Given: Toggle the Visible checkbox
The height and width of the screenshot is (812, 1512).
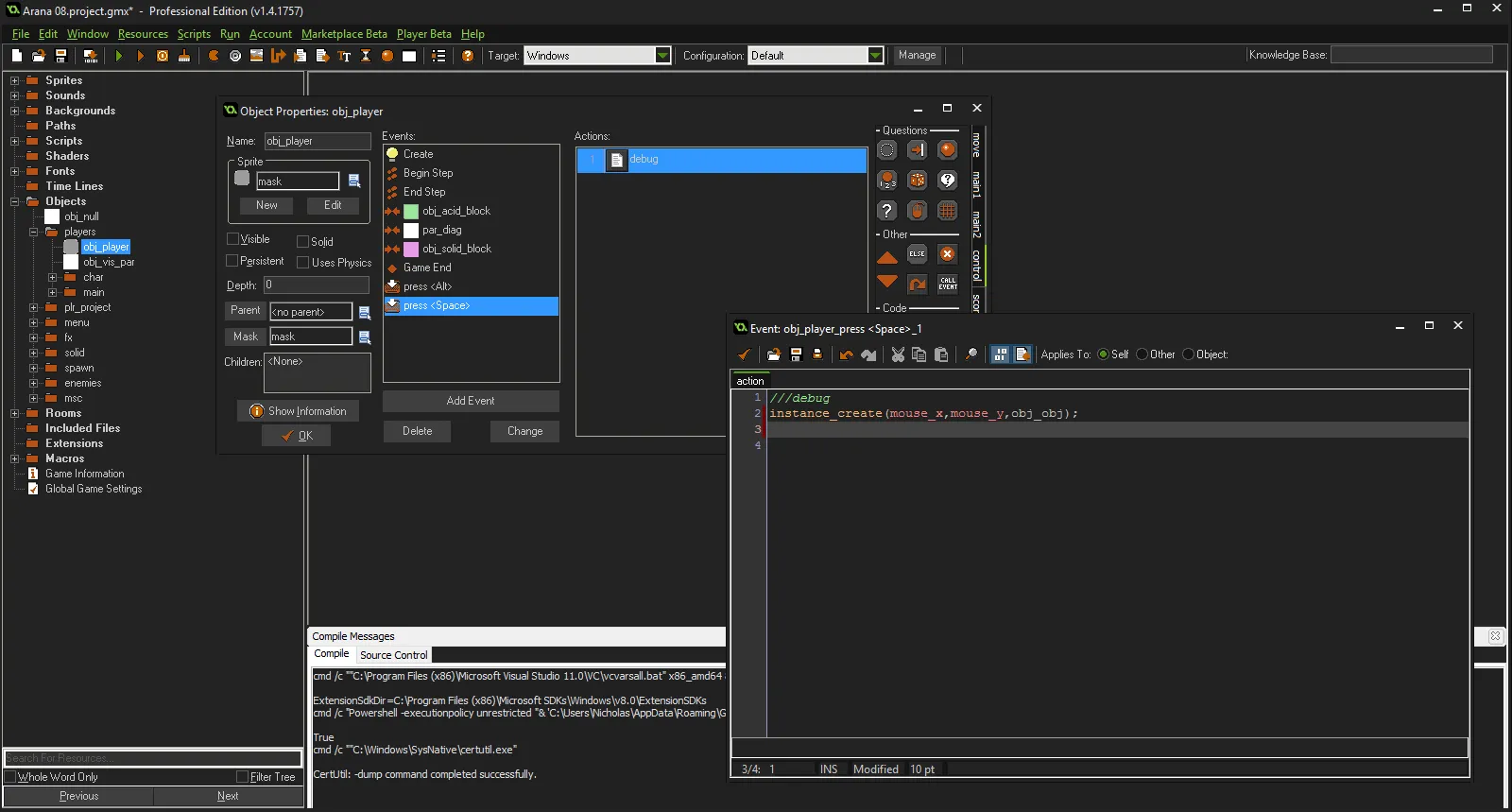Looking at the screenshot, I should point(232,239).
